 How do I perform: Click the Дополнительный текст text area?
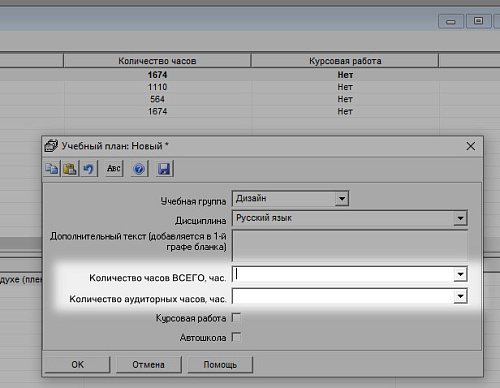pyautogui.click(x=350, y=246)
